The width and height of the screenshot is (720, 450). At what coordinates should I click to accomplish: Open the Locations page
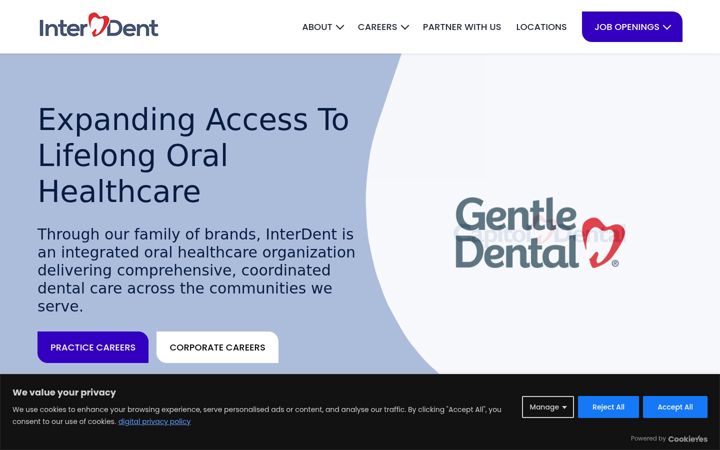[541, 27]
